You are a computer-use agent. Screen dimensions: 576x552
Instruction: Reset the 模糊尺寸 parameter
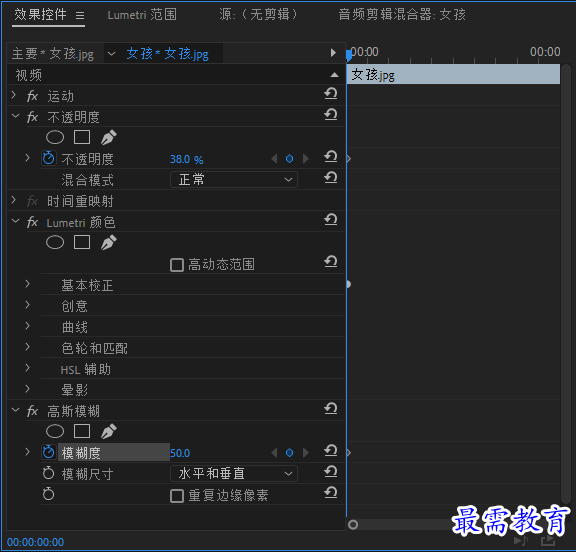[x=331, y=471]
